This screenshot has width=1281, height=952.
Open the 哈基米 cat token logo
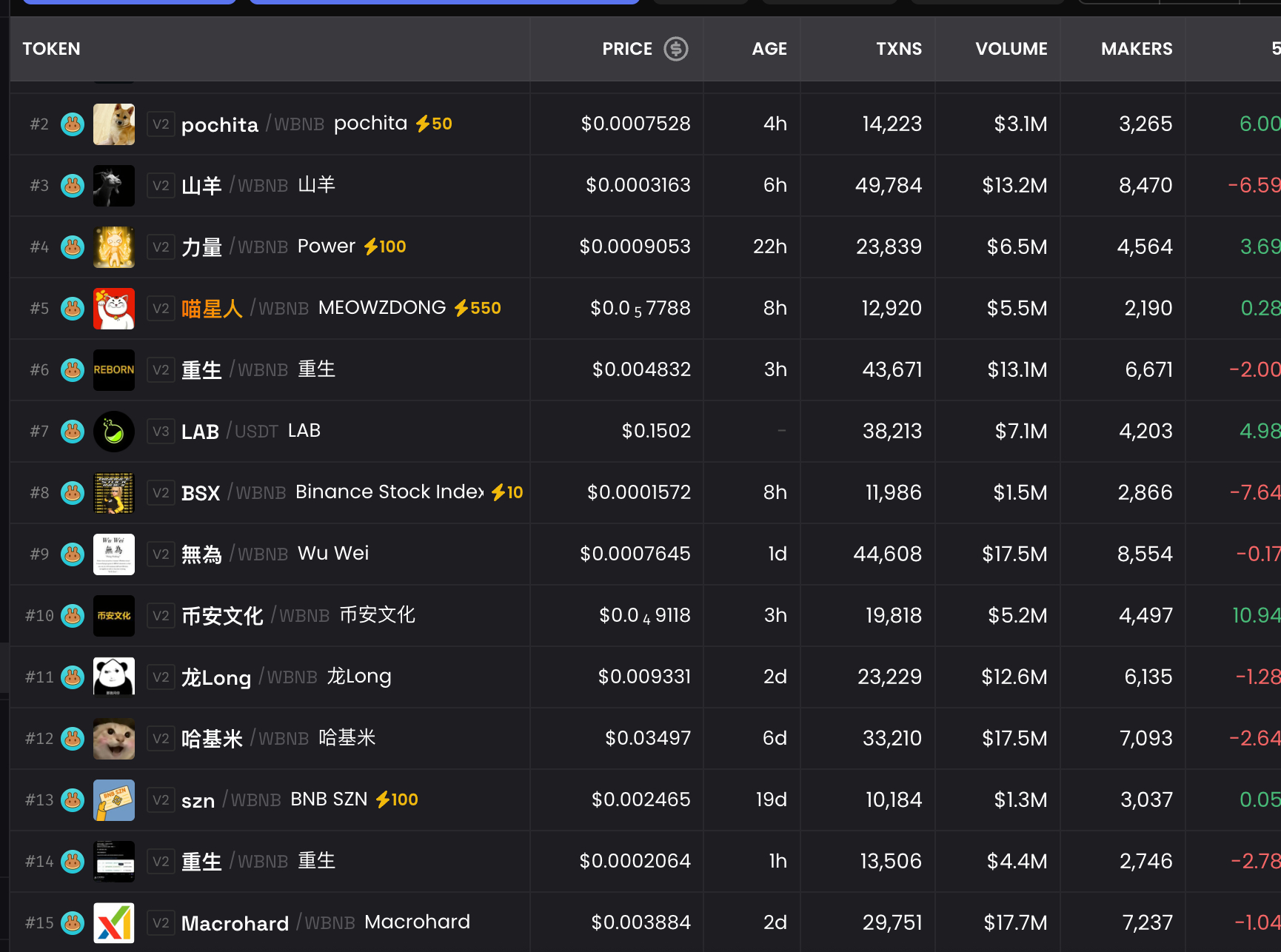(114, 738)
